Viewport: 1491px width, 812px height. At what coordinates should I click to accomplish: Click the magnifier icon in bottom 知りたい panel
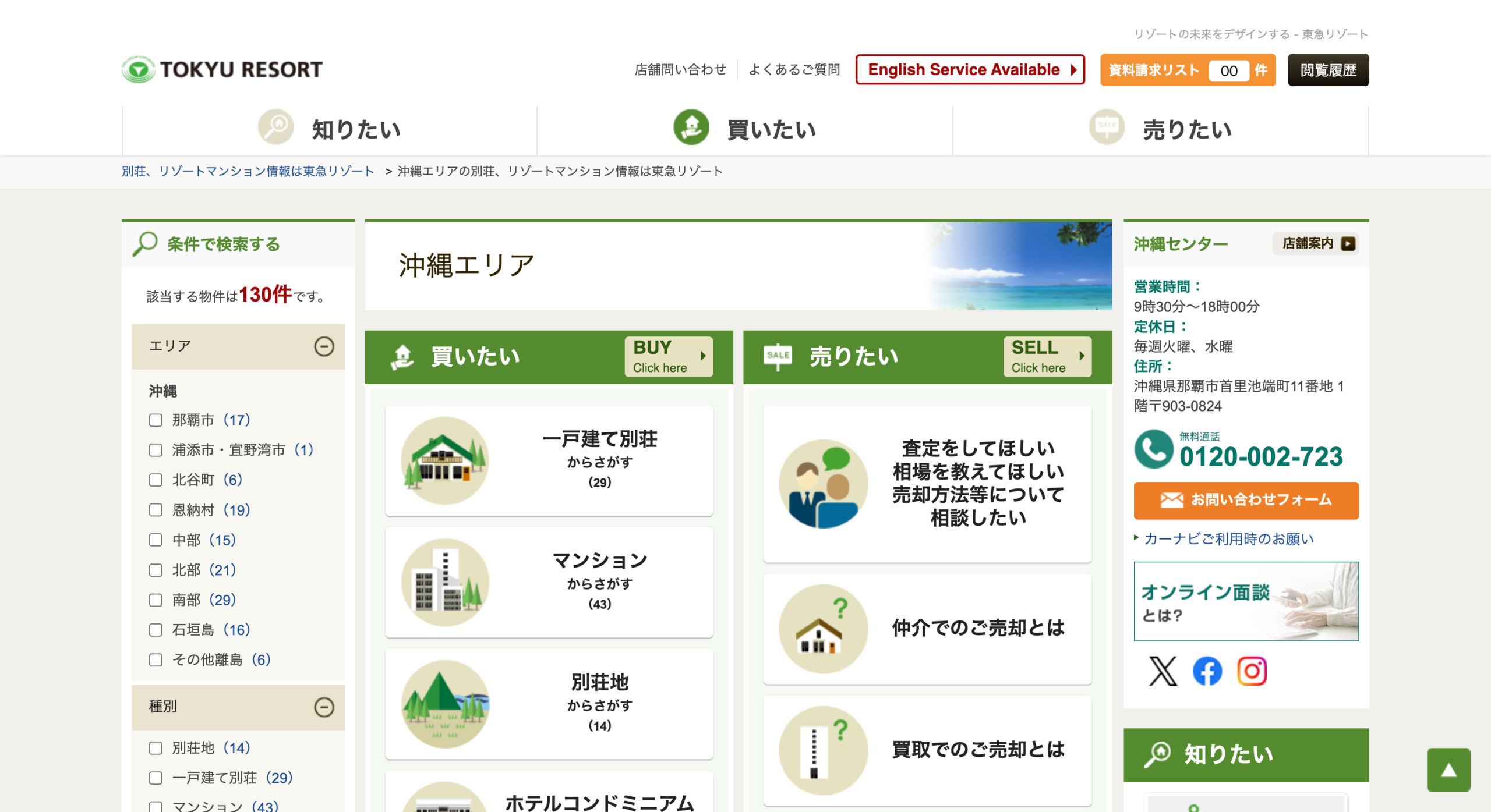click(x=1157, y=755)
